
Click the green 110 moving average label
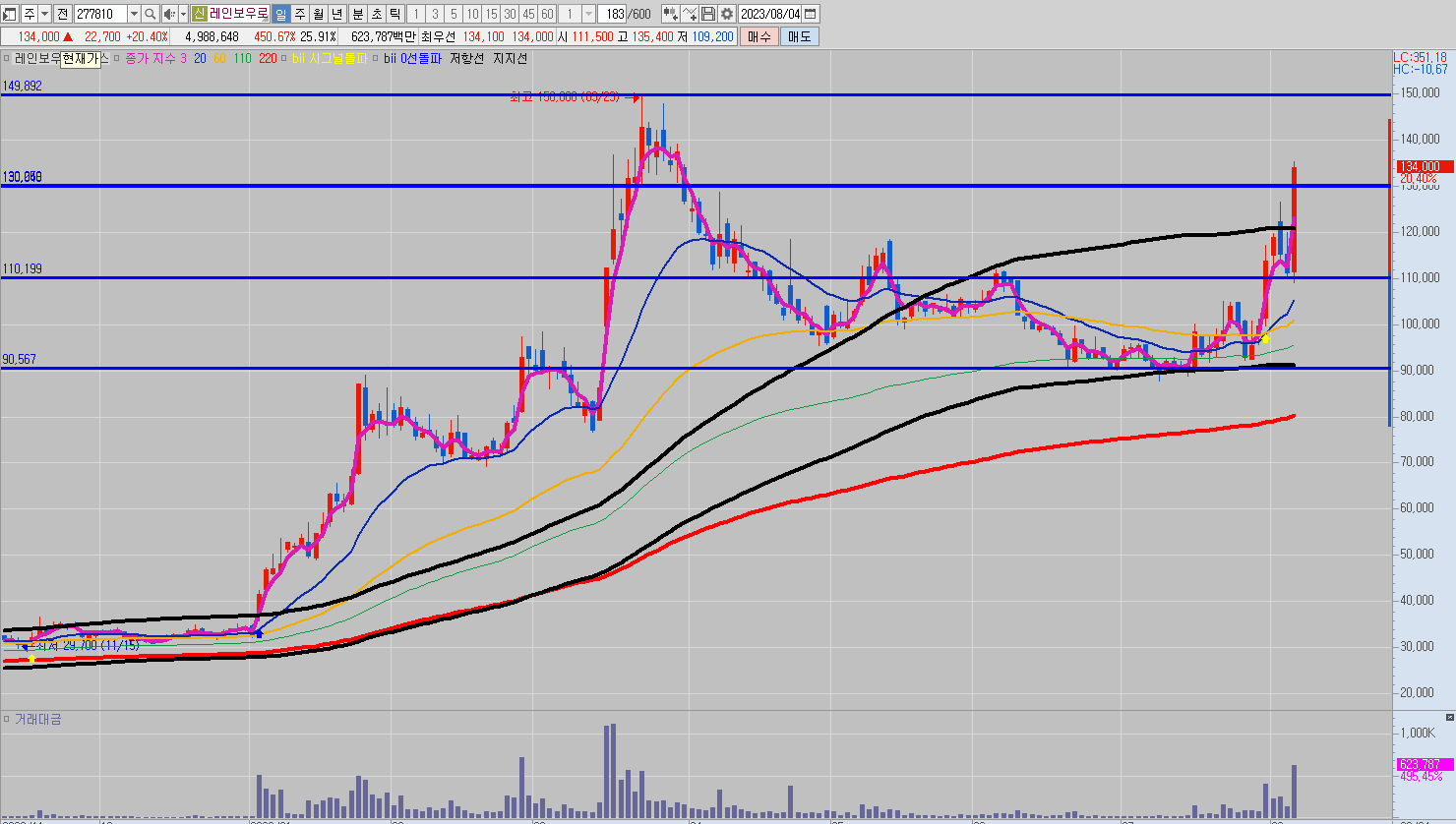point(242,58)
